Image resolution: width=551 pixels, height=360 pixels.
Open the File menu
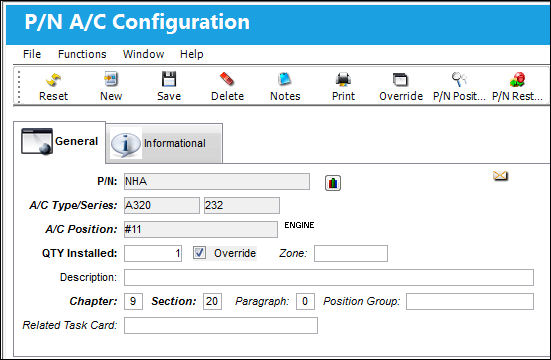click(32, 54)
